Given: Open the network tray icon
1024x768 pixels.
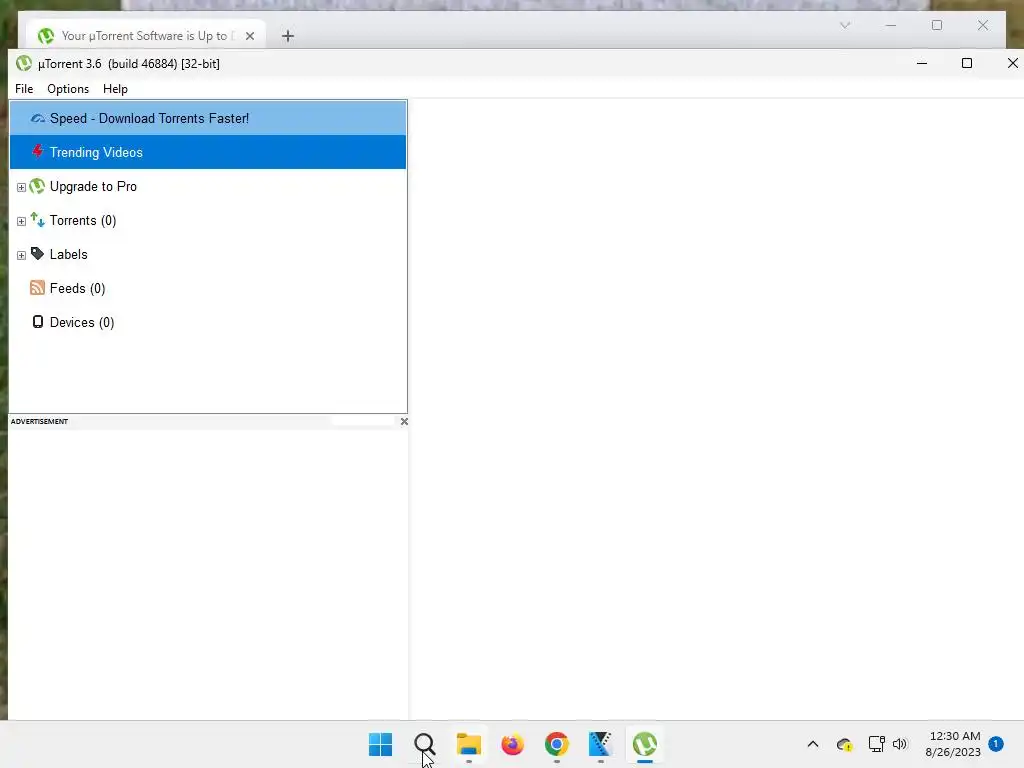Looking at the screenshot, I should pos(876,744).
